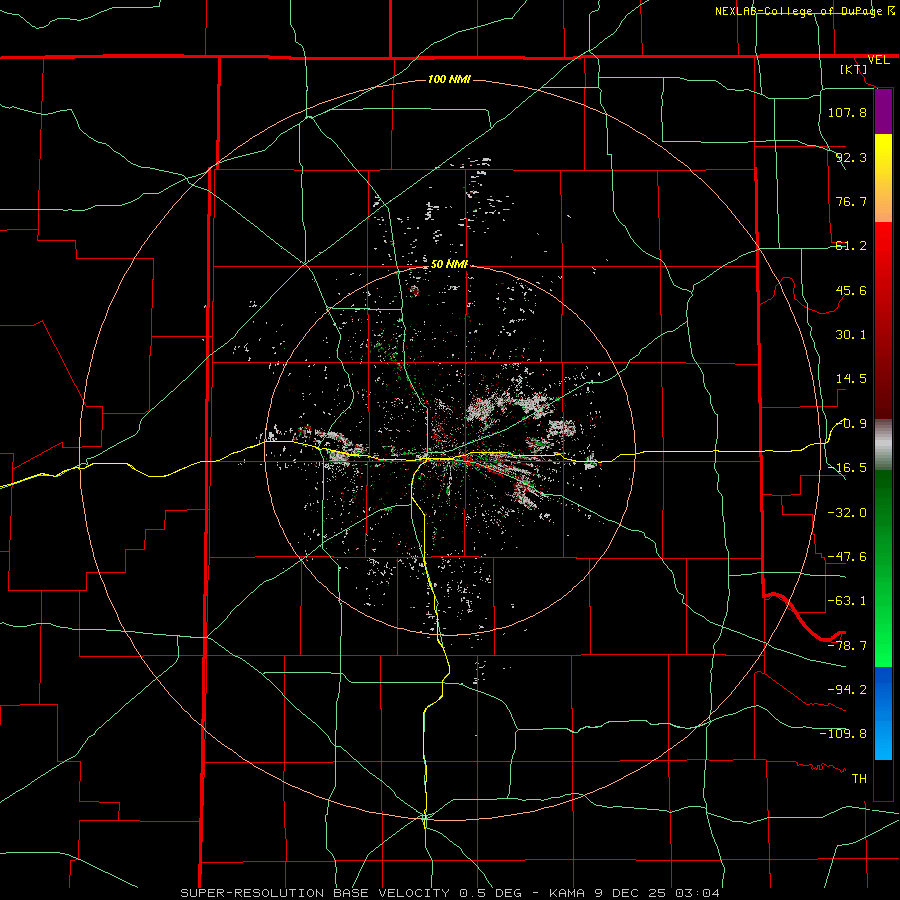Click the -32.0 velocity scale value
This screenshot has height=900, width=900.
847,513
